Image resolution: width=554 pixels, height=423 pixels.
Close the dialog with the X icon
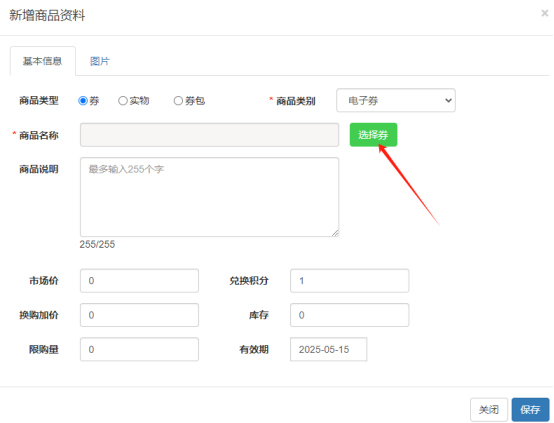coord(544,13)
